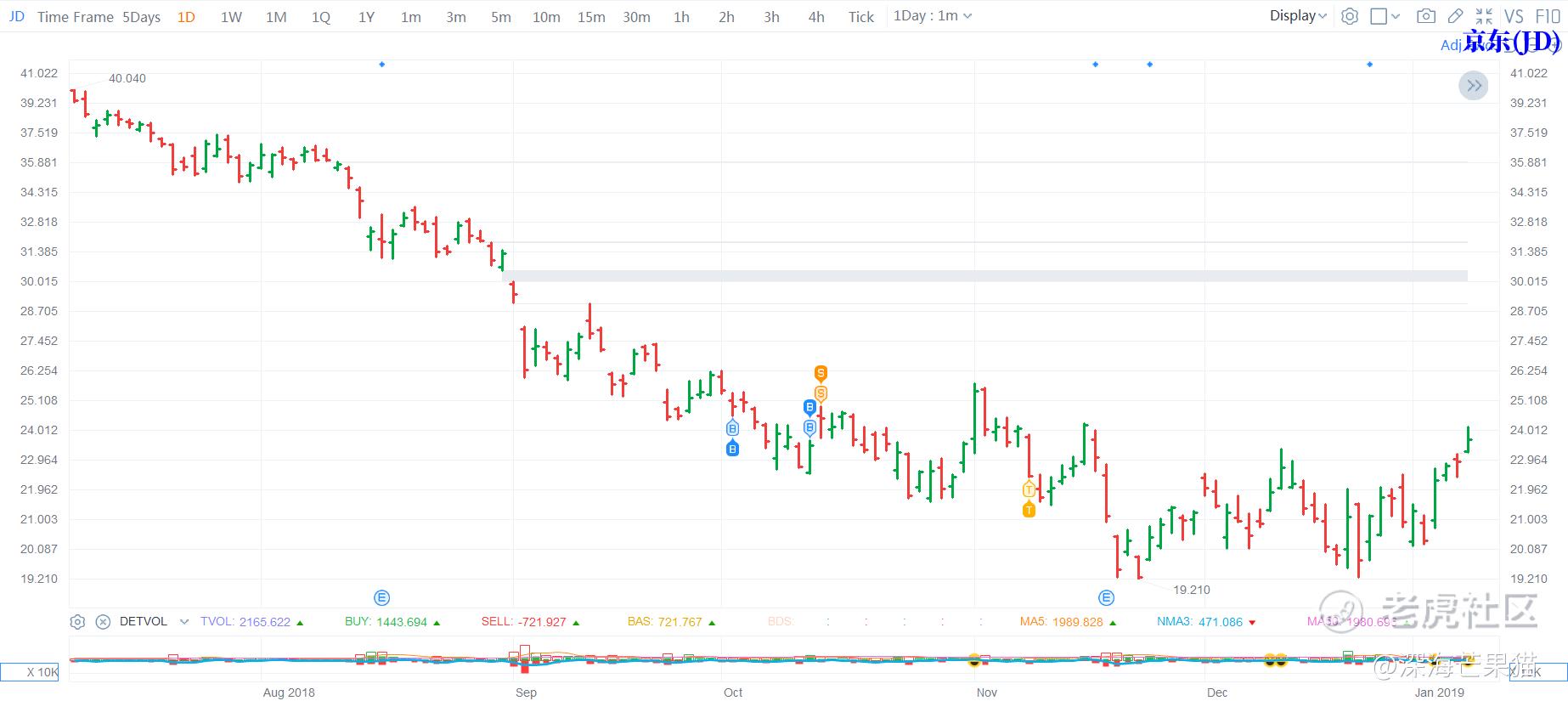Click the JD ticker symbol

point(16,16)
